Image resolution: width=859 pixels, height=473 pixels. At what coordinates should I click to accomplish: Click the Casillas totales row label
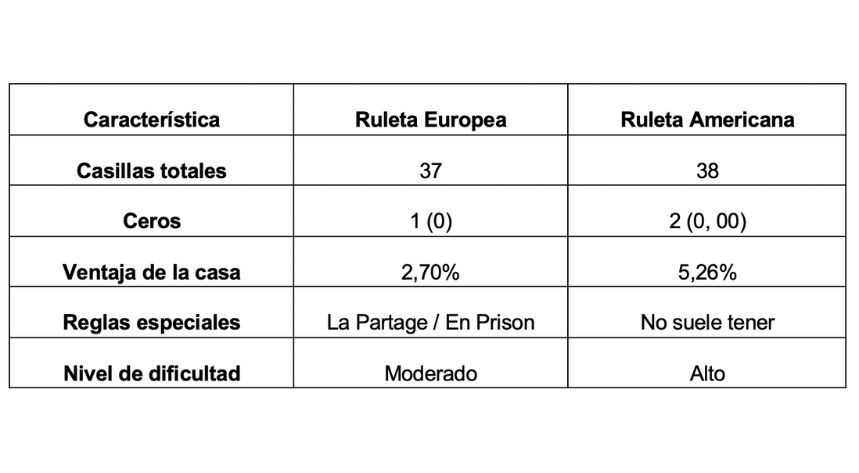point(151,171)
